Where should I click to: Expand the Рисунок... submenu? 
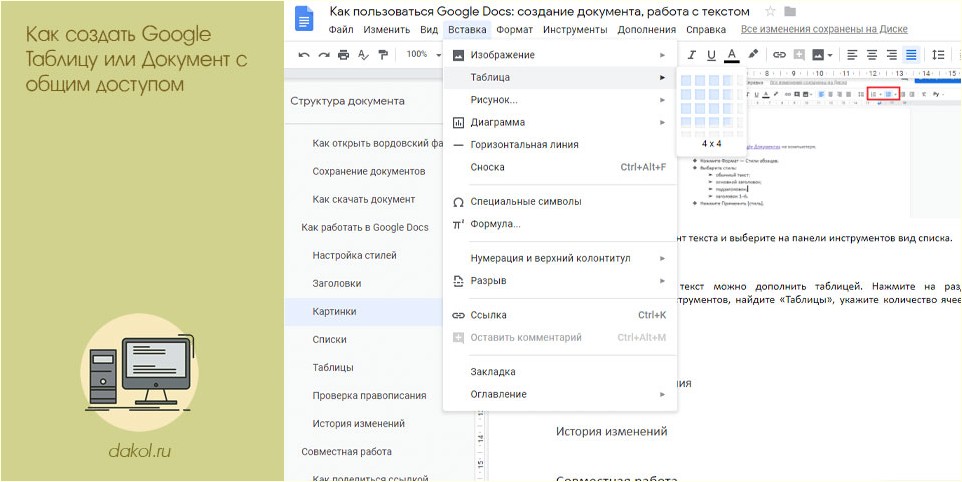[x=560, y=100]
